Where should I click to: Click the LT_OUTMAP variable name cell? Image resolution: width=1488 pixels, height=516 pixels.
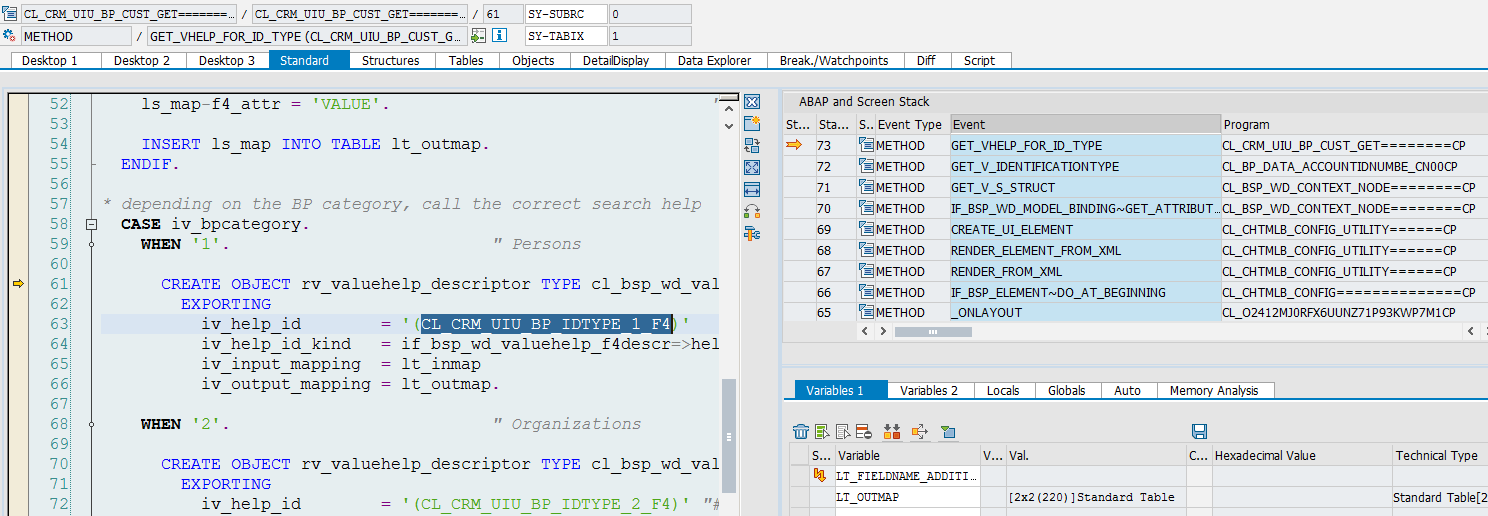(908, 497)
